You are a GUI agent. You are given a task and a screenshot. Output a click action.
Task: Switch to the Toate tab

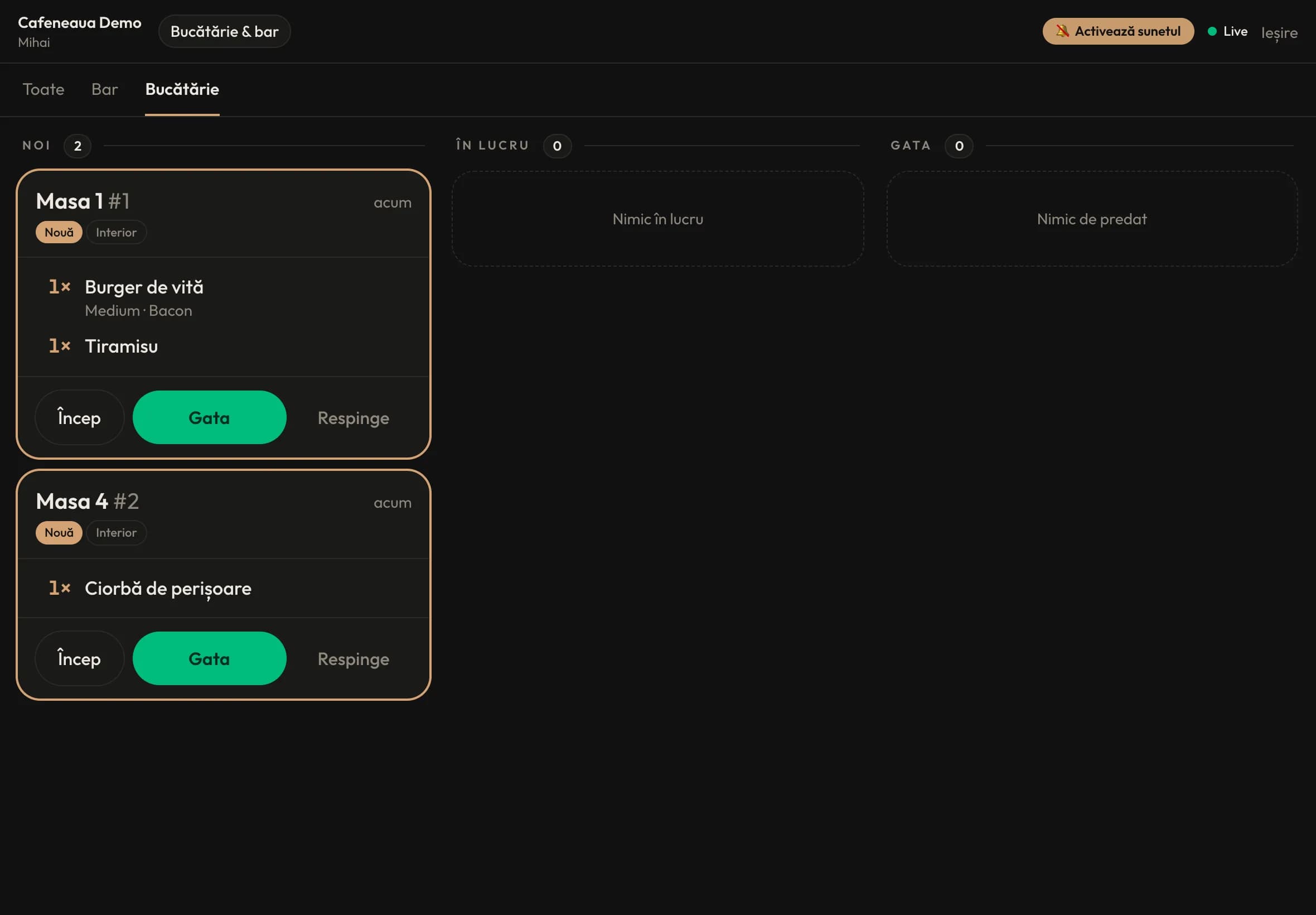click(43, 89)
